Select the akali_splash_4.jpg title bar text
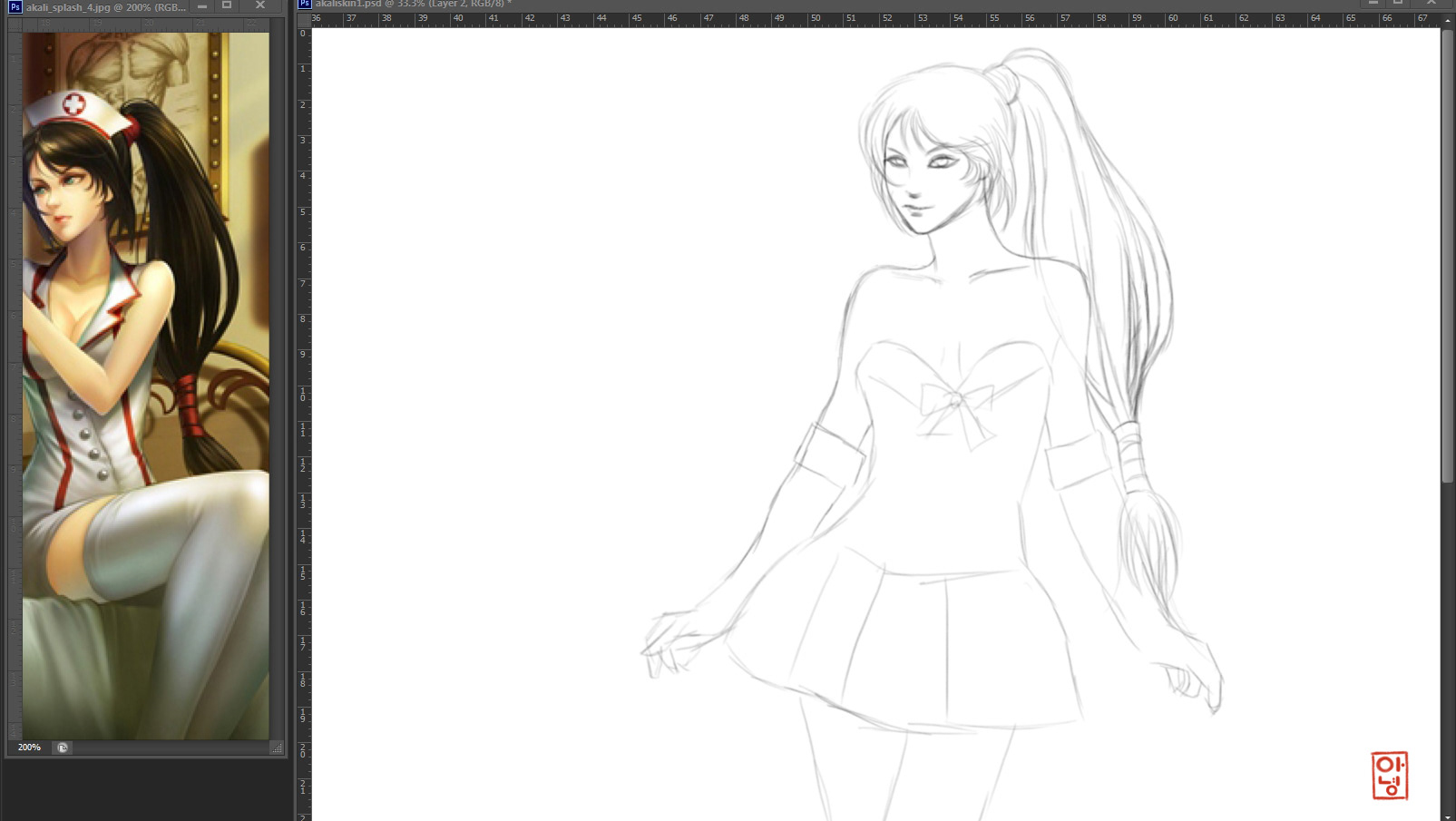 coord(105,6)
